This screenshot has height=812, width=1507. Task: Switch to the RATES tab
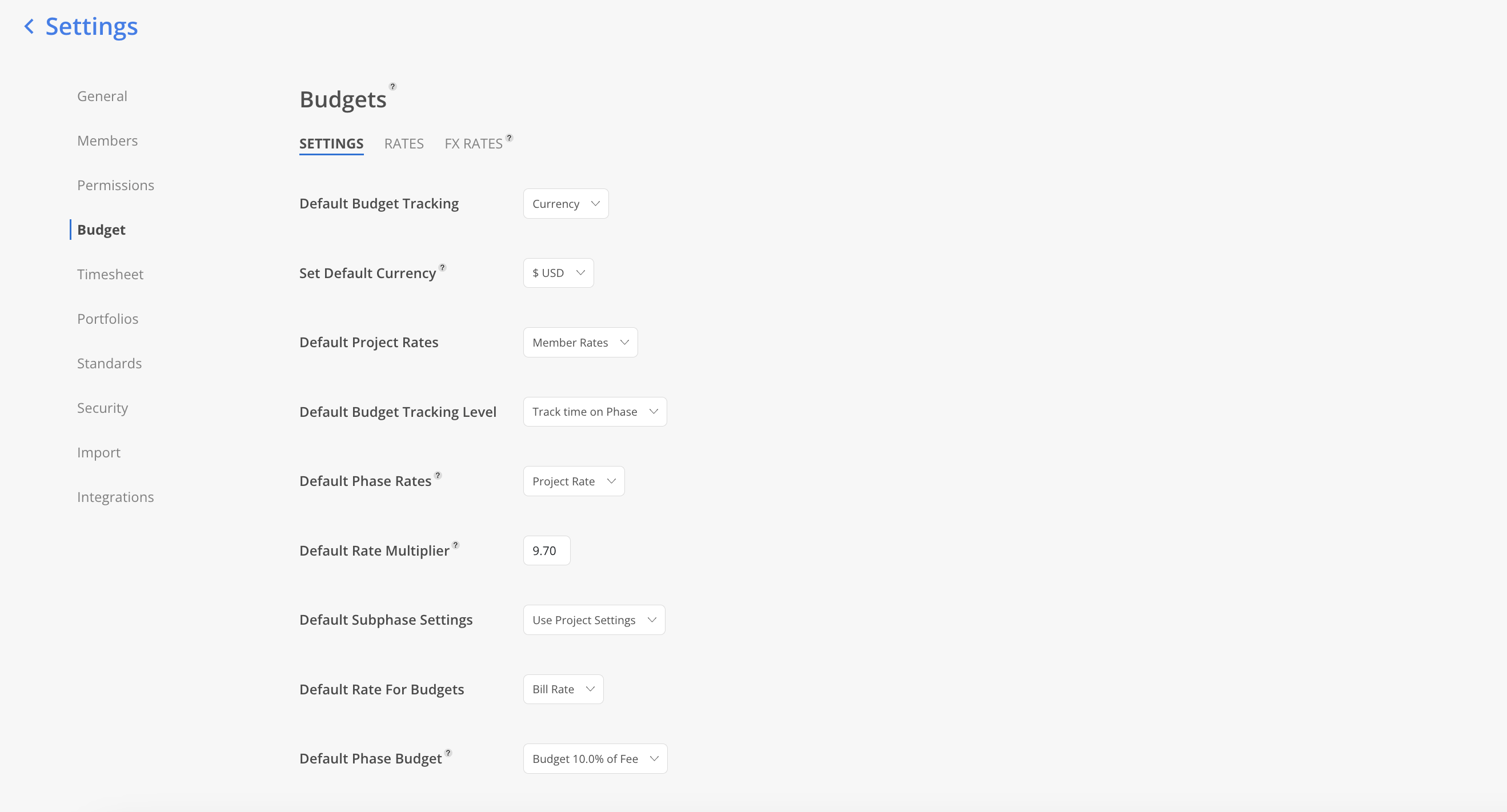[404, 144]
